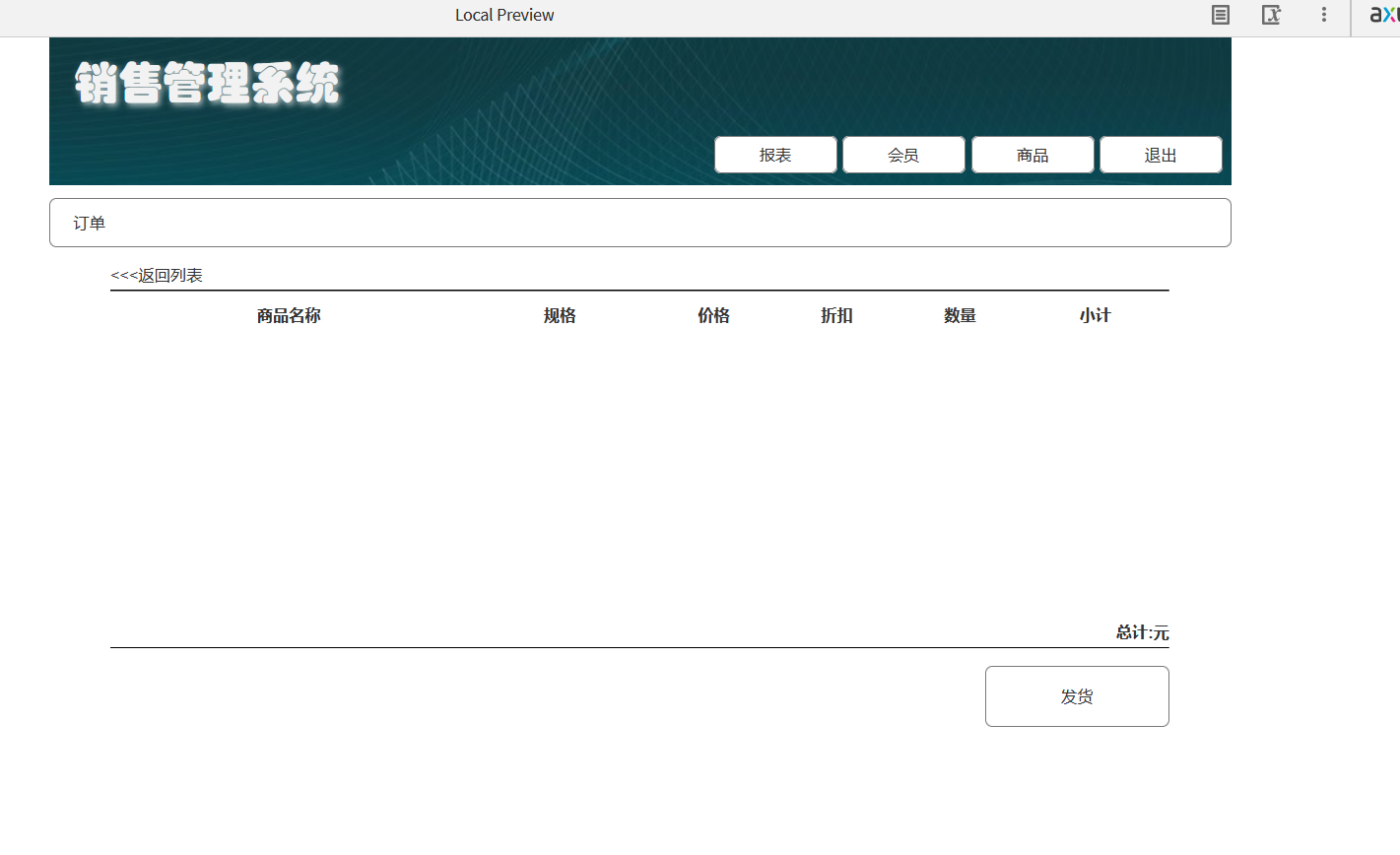Click the 价格 column header
This screenshot has width=1400, height=855.
pyautogui.click(x=713, y=315)
